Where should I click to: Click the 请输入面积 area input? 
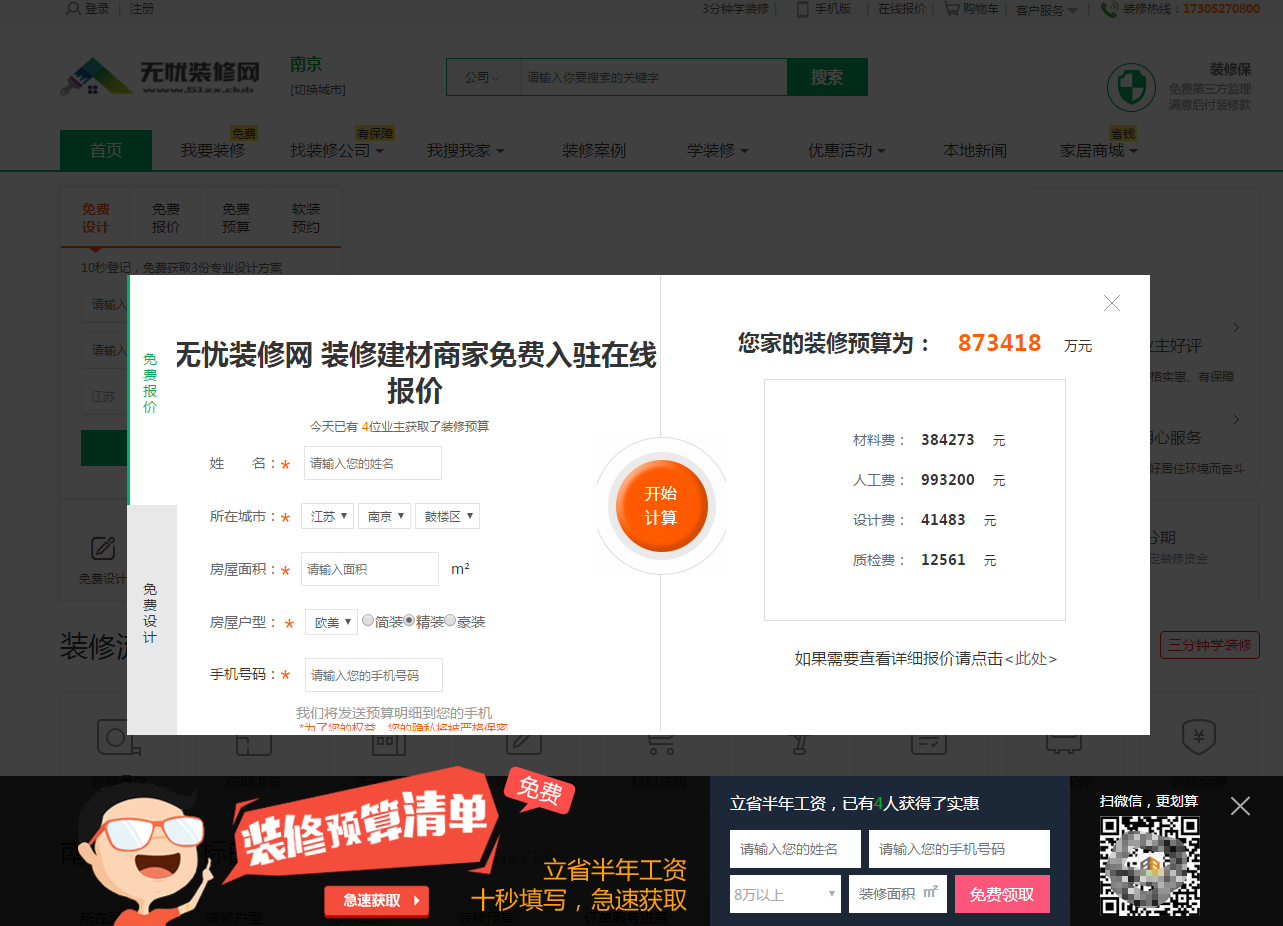pyautogui.click(x=370, y=569)
